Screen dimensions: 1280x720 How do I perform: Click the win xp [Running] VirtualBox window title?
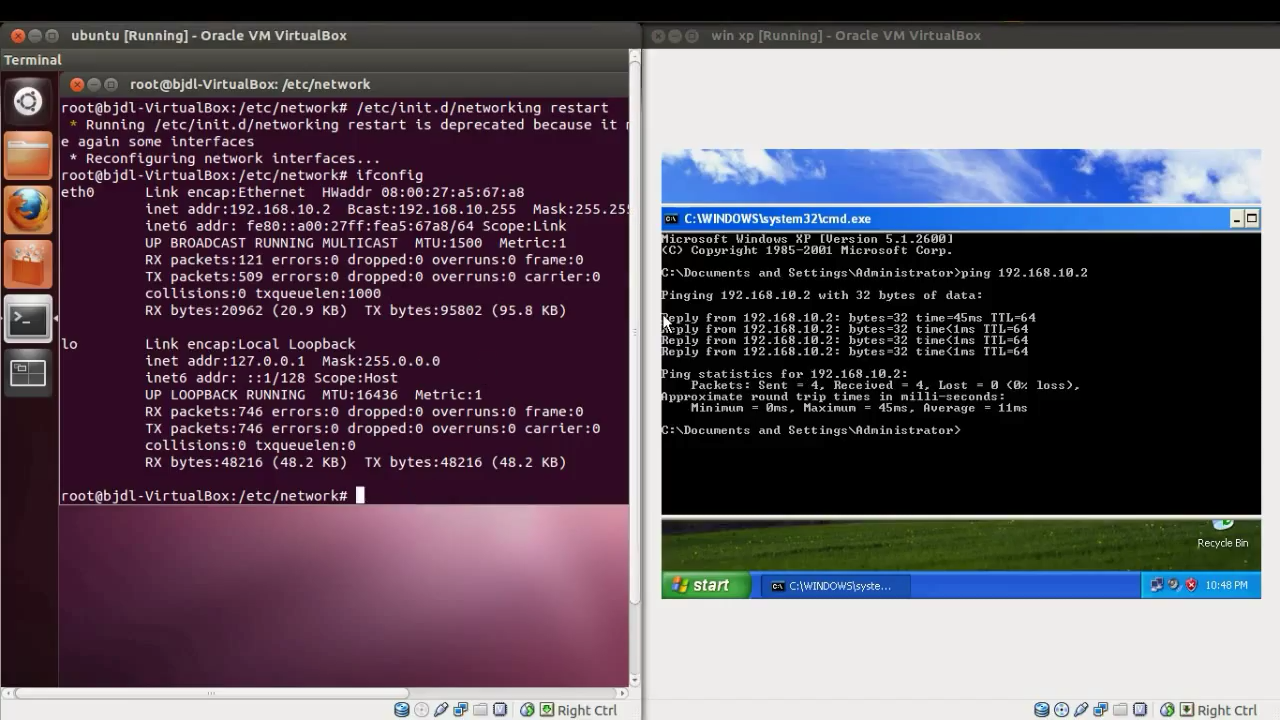coord(846,35)
